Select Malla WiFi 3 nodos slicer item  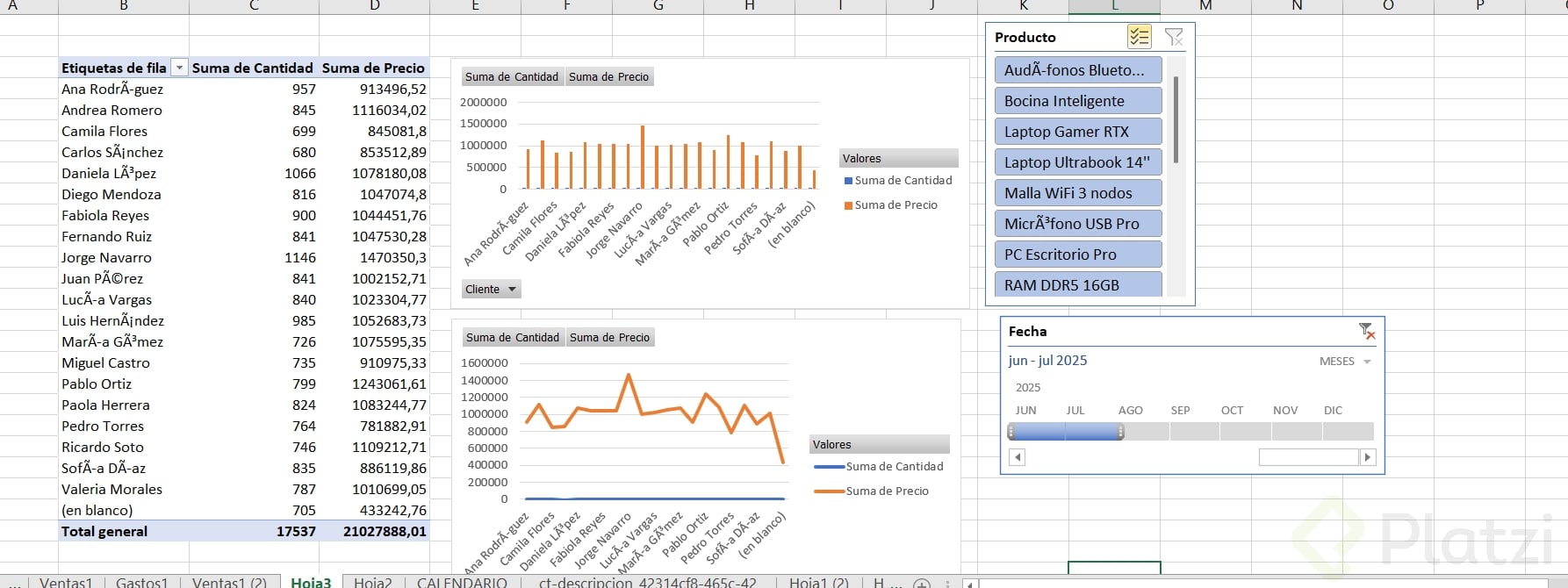pos(1078,193)
